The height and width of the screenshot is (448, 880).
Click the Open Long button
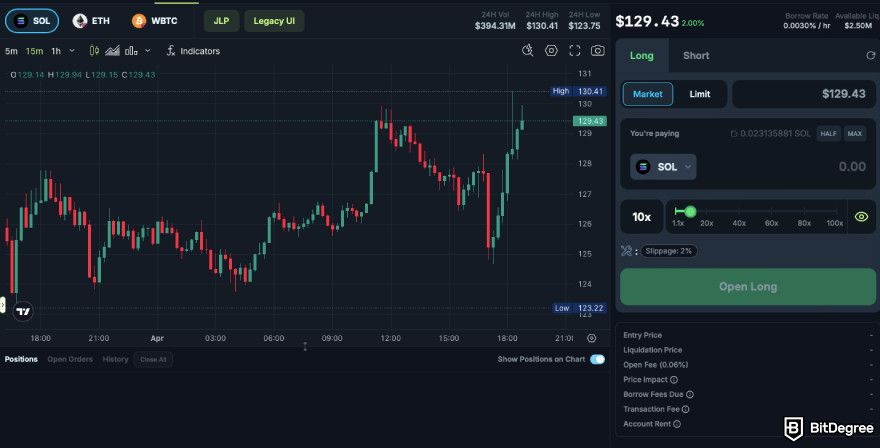748,286
